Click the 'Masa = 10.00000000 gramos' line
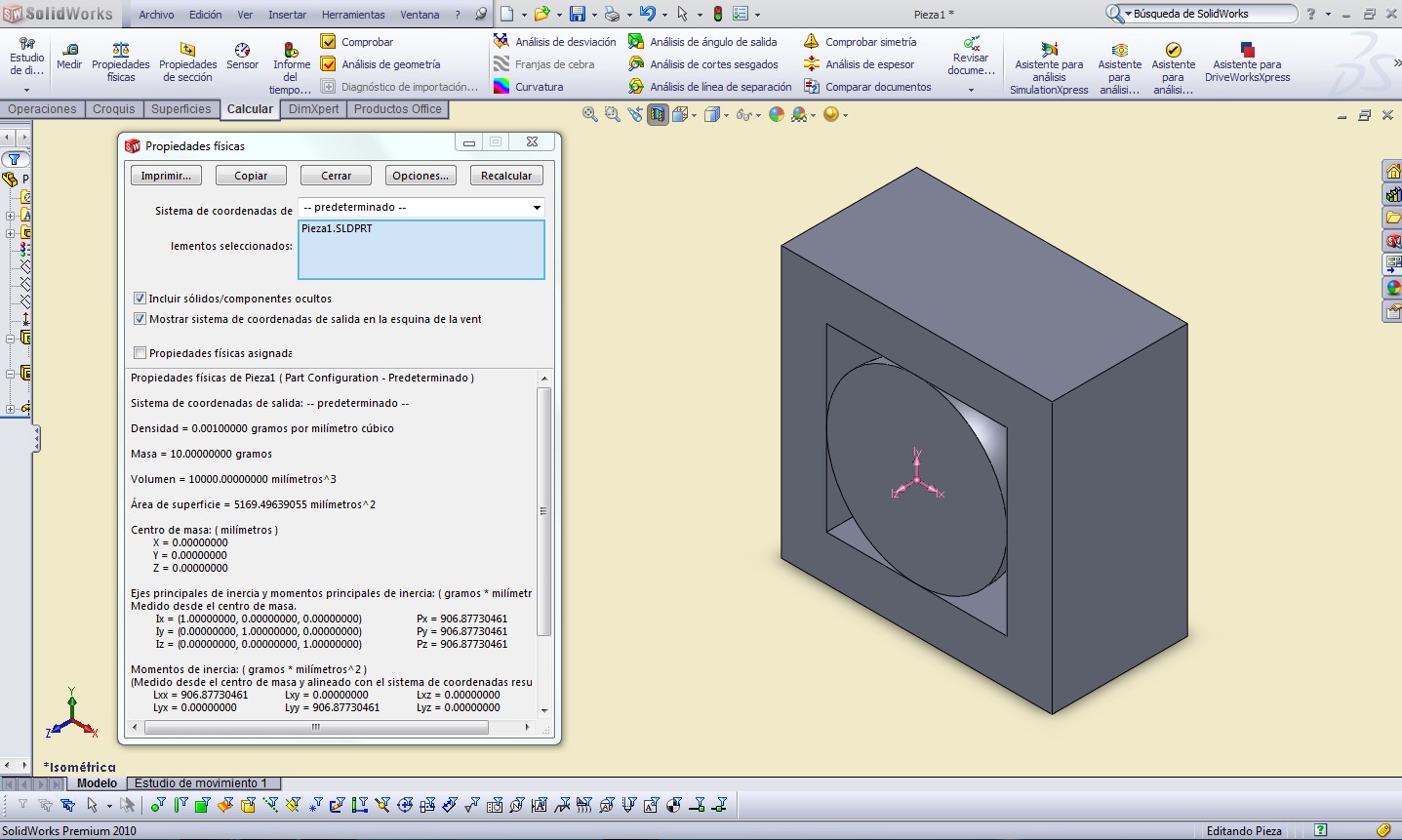 pos(201,454)
